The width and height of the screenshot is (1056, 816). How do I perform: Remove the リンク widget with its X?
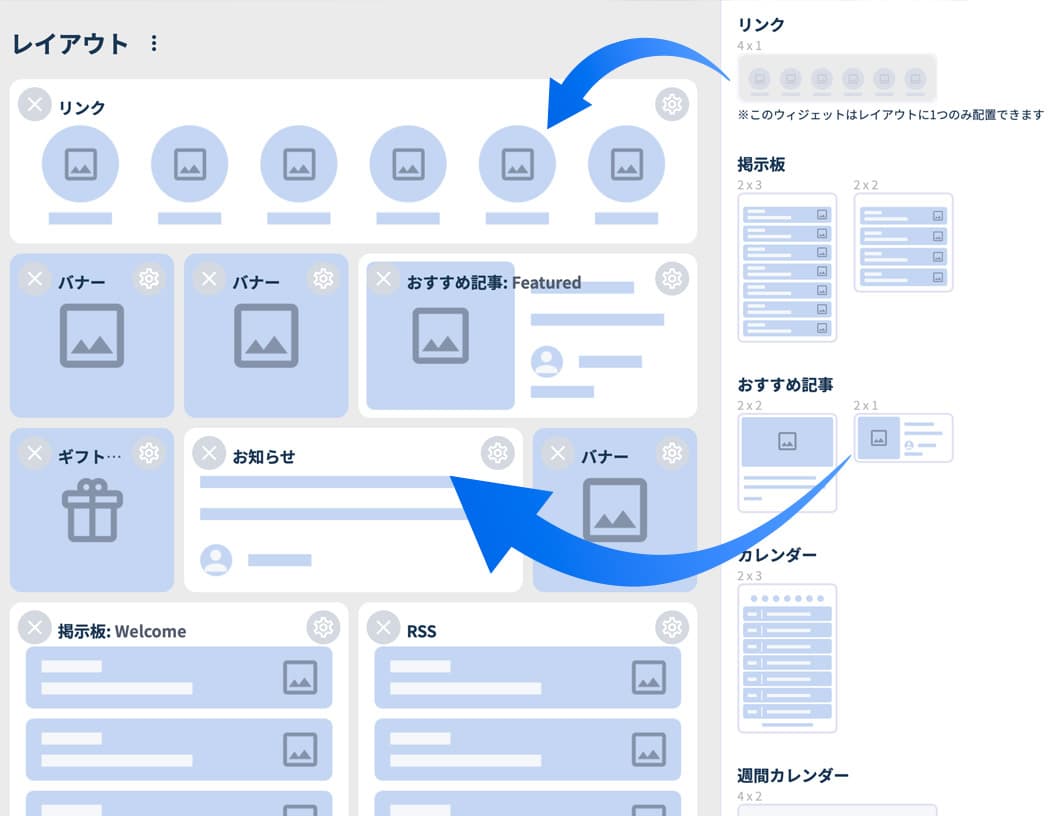pos(35,104)
